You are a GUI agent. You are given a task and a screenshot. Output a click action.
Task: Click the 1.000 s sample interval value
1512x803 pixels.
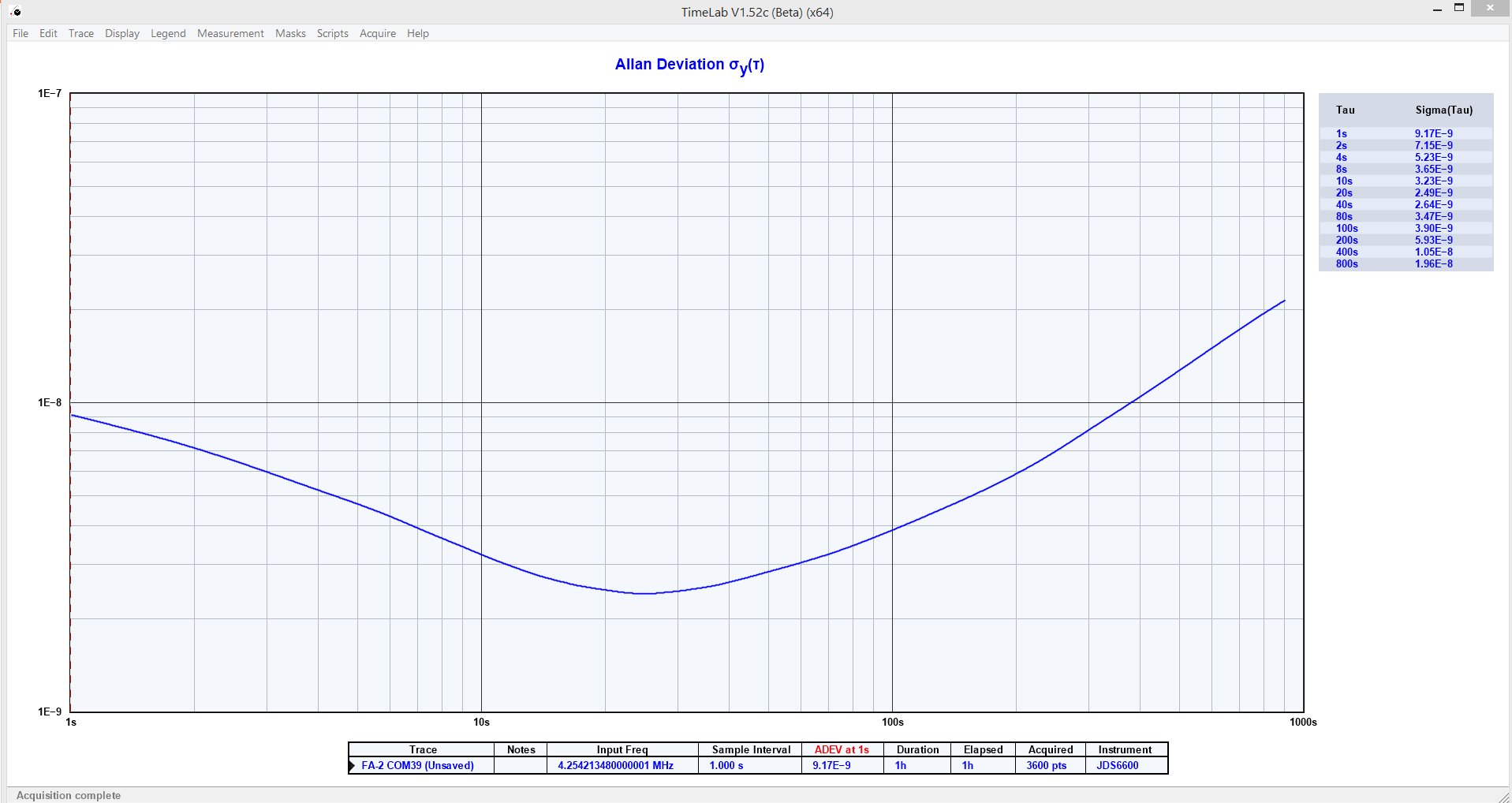(726, 765)
